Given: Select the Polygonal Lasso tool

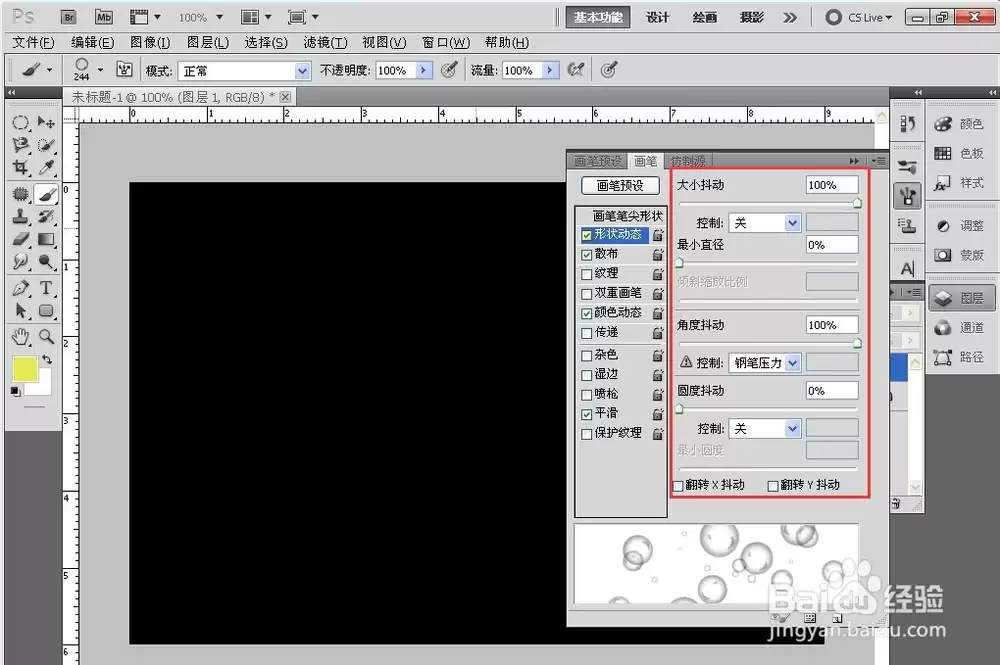Looking at the screenshot, I should coord(20,145).
